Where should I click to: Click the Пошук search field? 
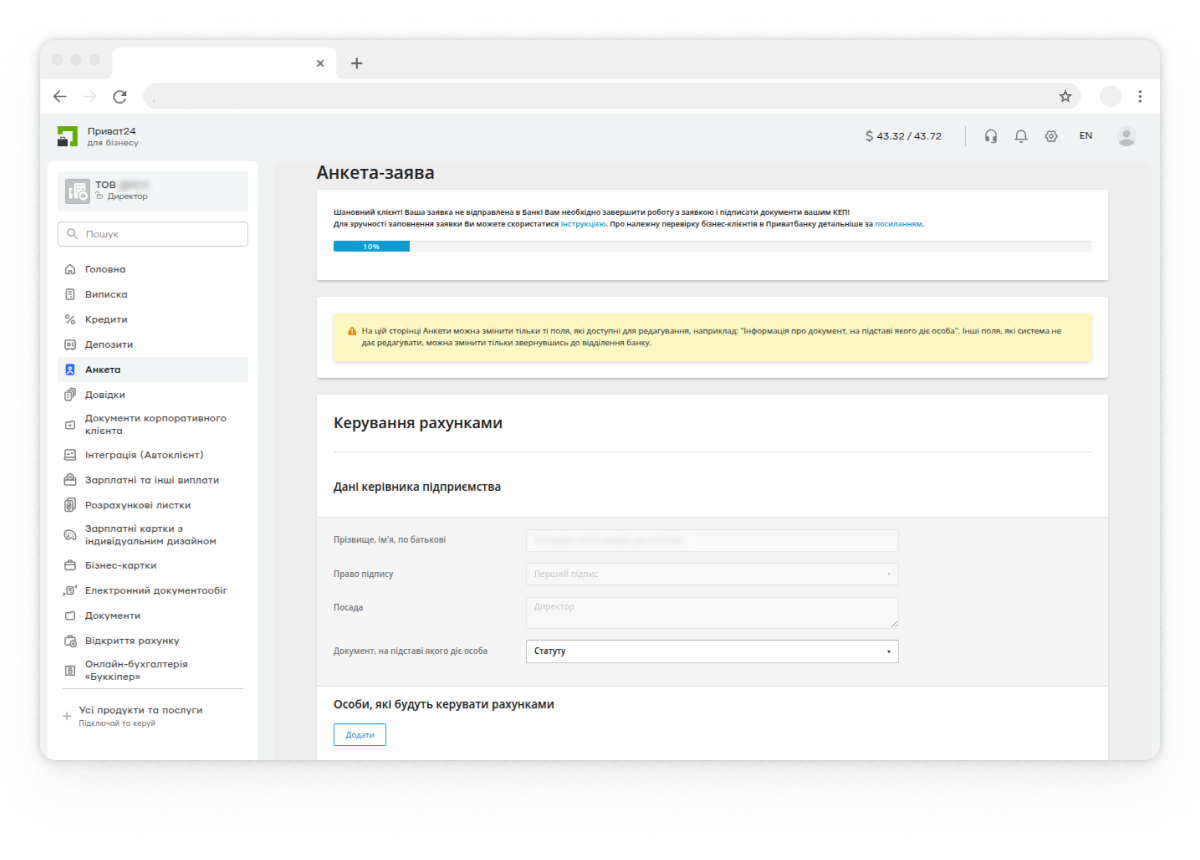point(153,234)
